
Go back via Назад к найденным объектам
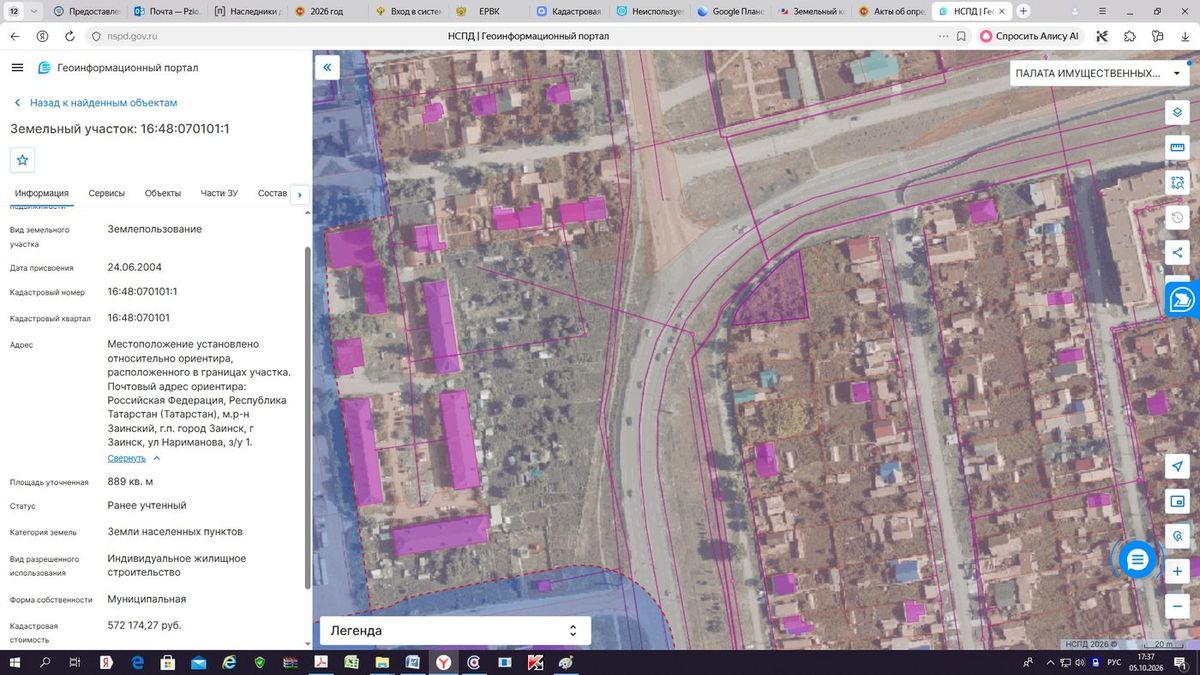point(95,103)
